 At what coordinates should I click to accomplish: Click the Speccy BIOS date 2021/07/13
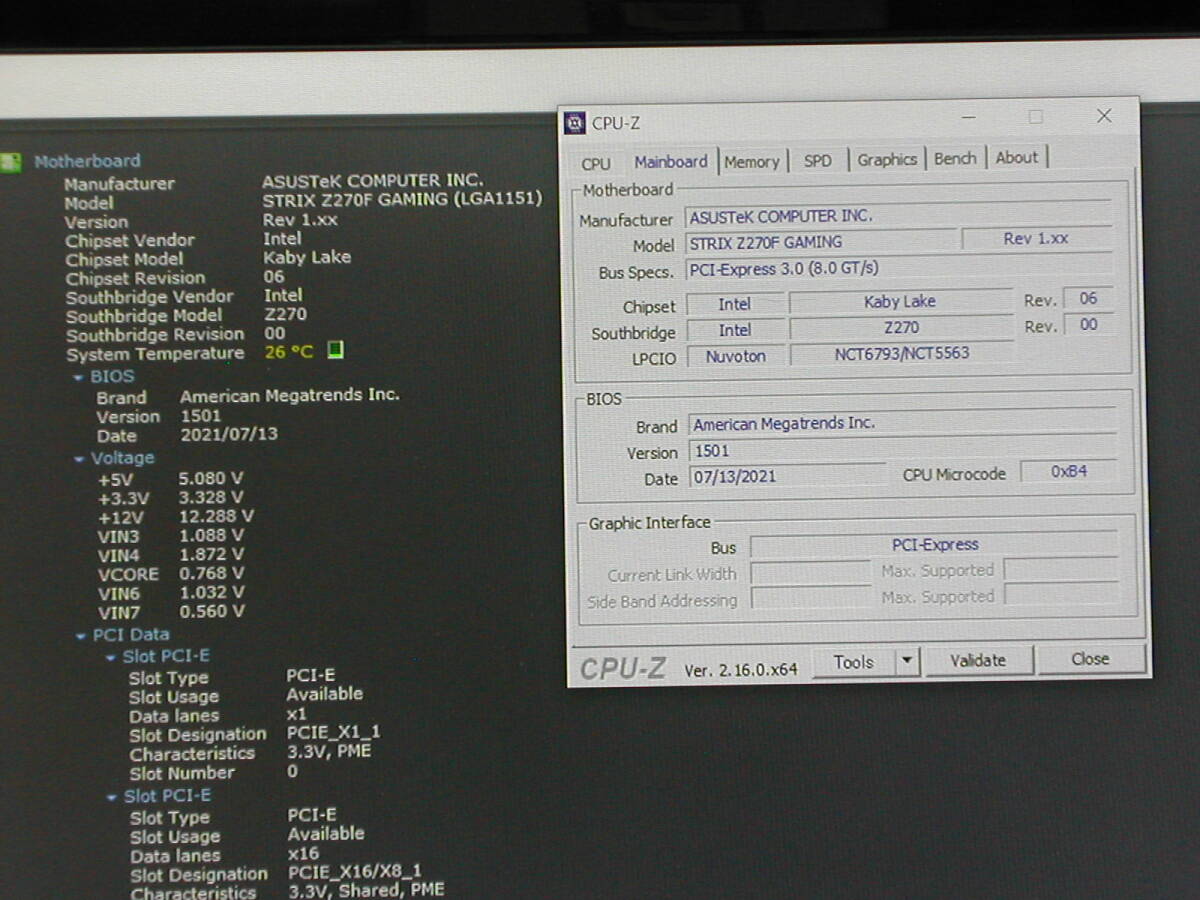point(229,434)
